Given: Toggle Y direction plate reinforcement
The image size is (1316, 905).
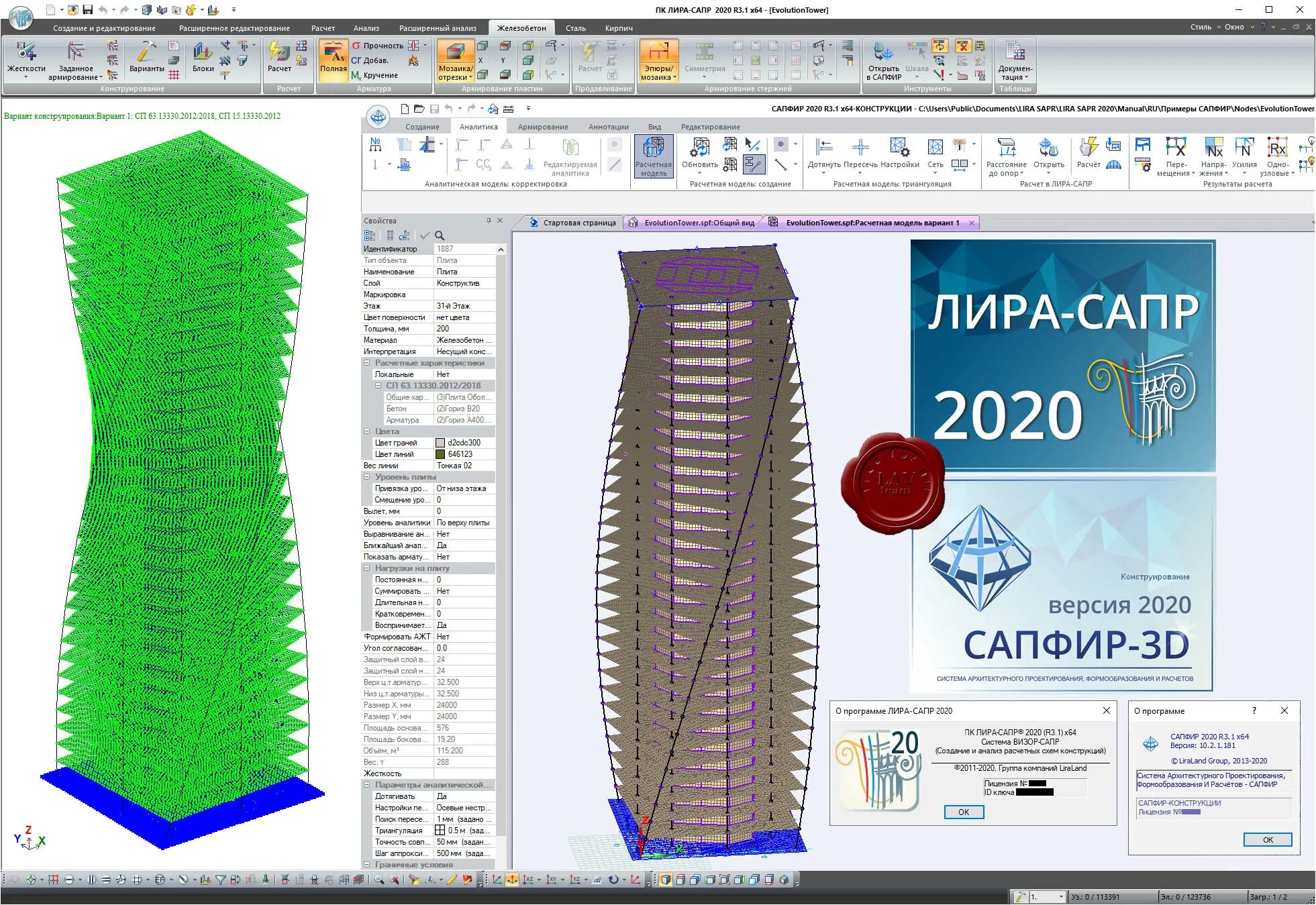Looking at the screenshot, I should coord(503,60).
